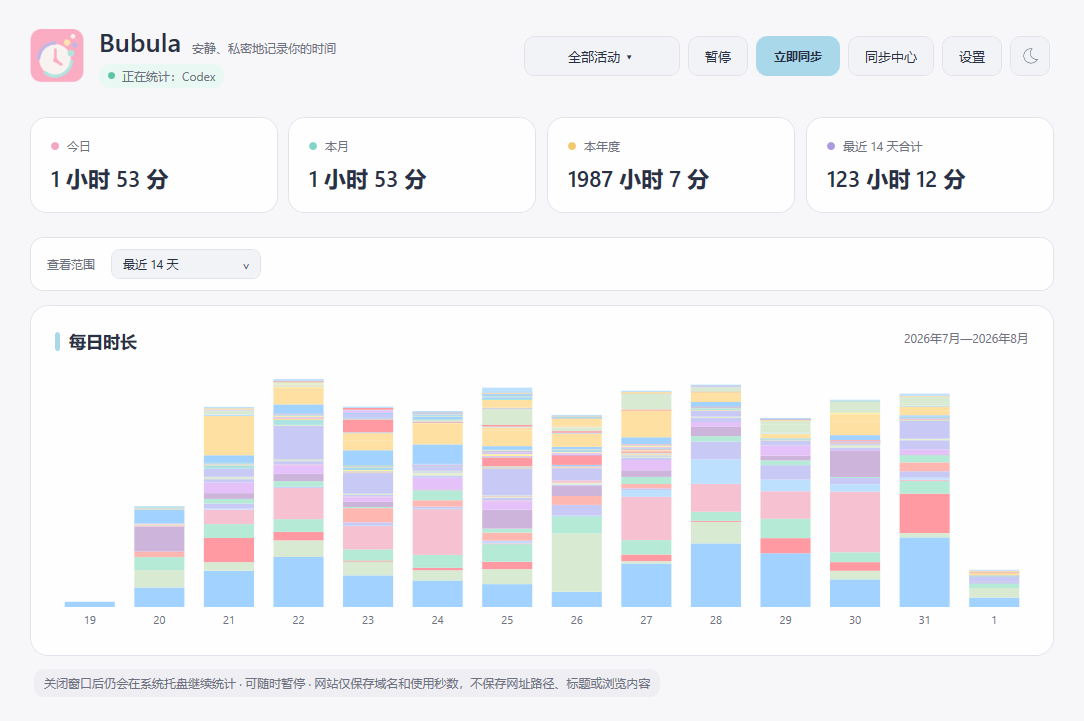Click the bar for day 21
This screenshot has width=1084, height=721.
tap(229, 507)
